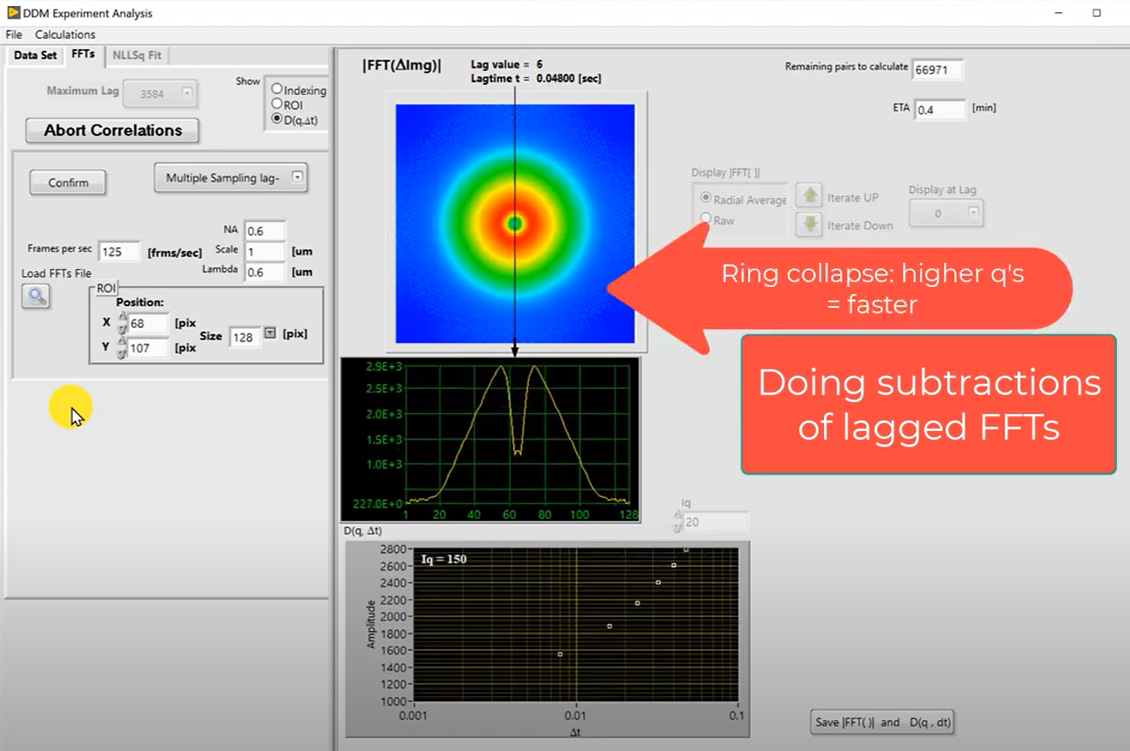Open the Display at Lag dropdown
The height and width of the screenshot is (751, 1130).
tap(972, 213)
